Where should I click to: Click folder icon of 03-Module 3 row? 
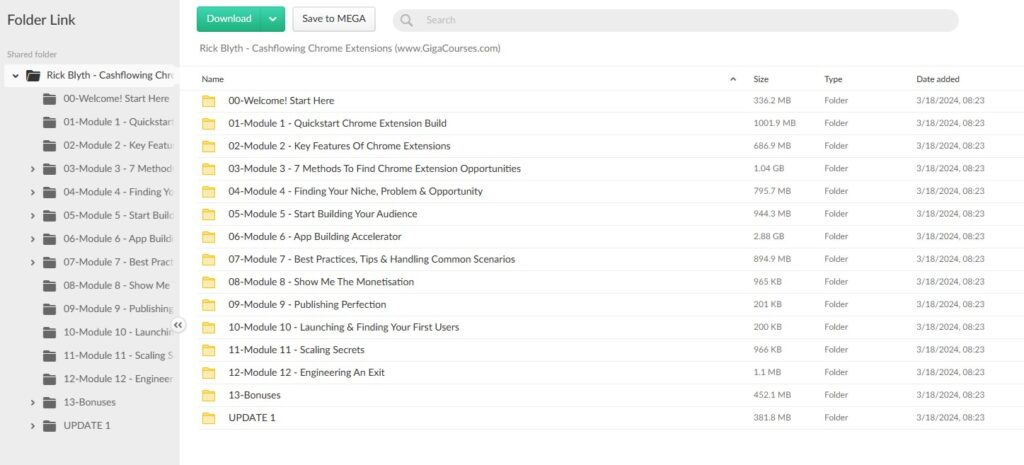coord(208,169)
